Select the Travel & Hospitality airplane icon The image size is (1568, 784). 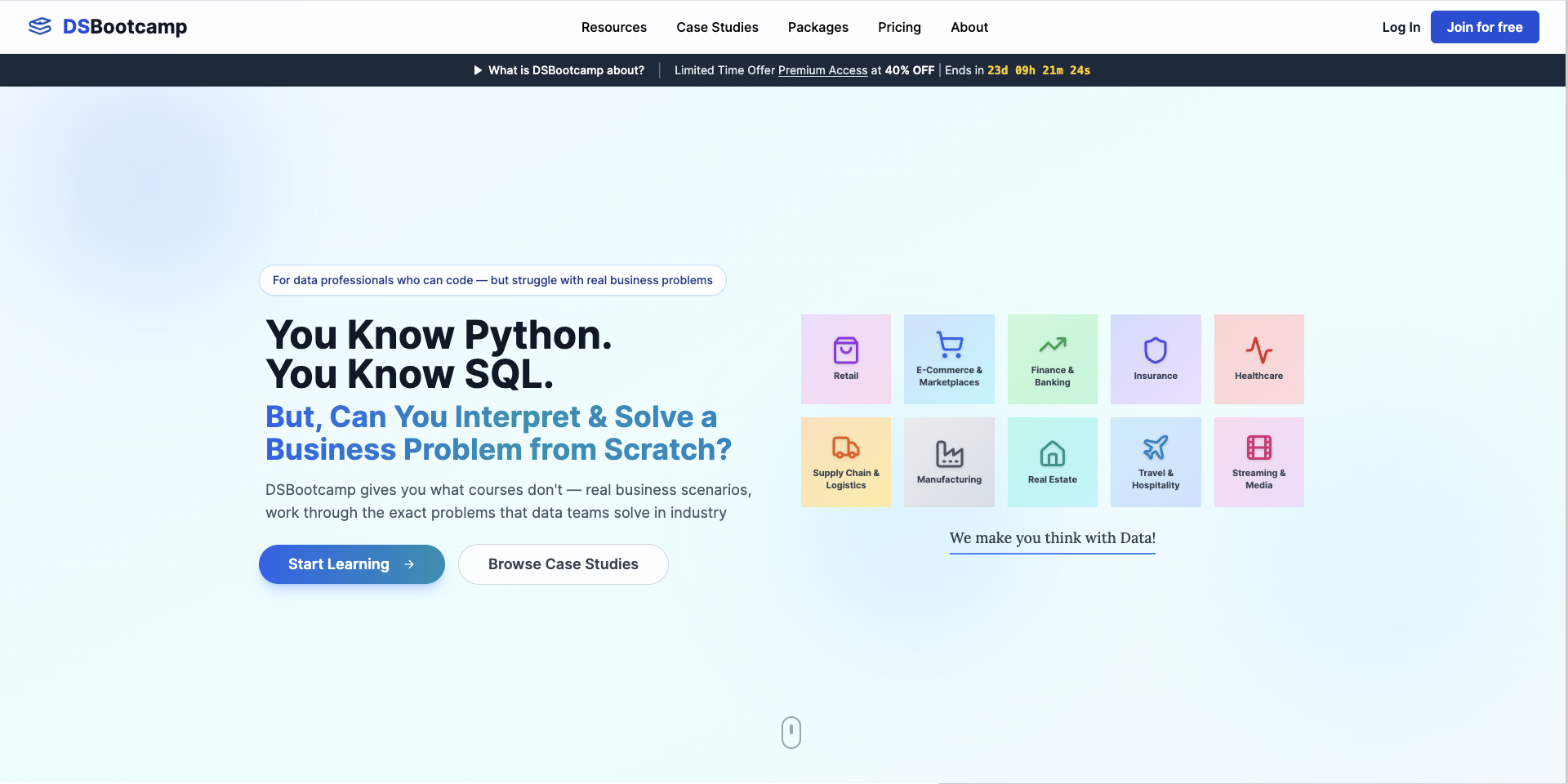pos(1156,448)
